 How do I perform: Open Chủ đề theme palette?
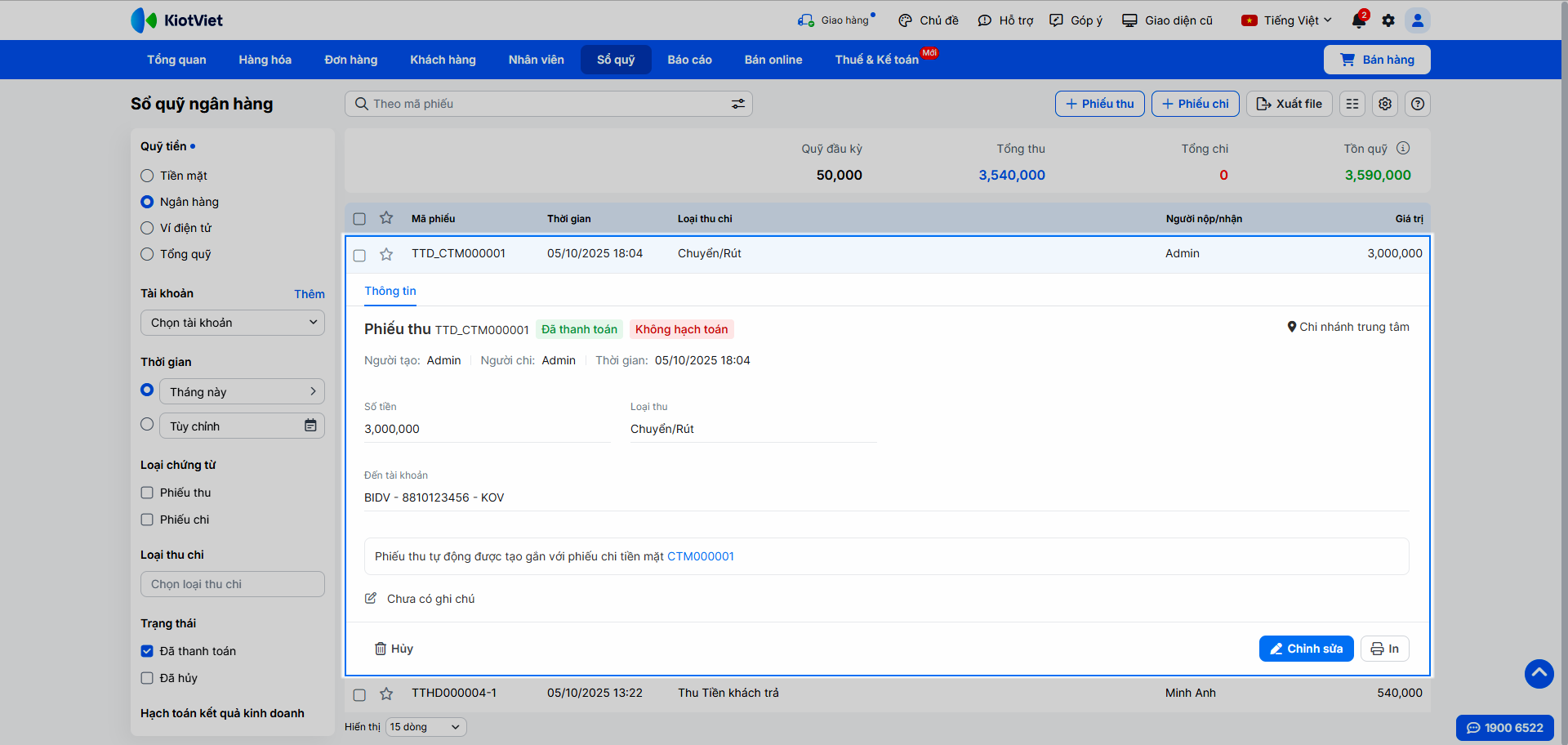pos(929,20)
